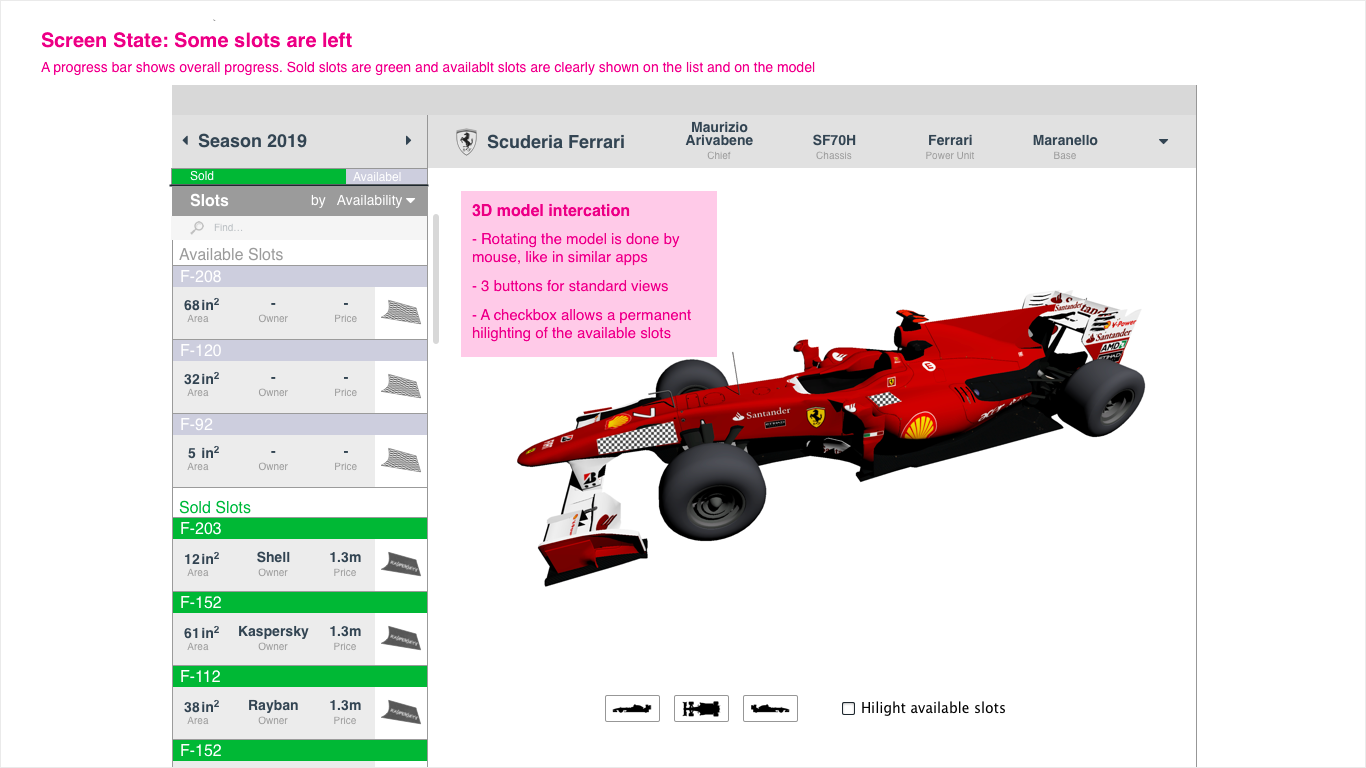Click the Rayban owner name

273,705
